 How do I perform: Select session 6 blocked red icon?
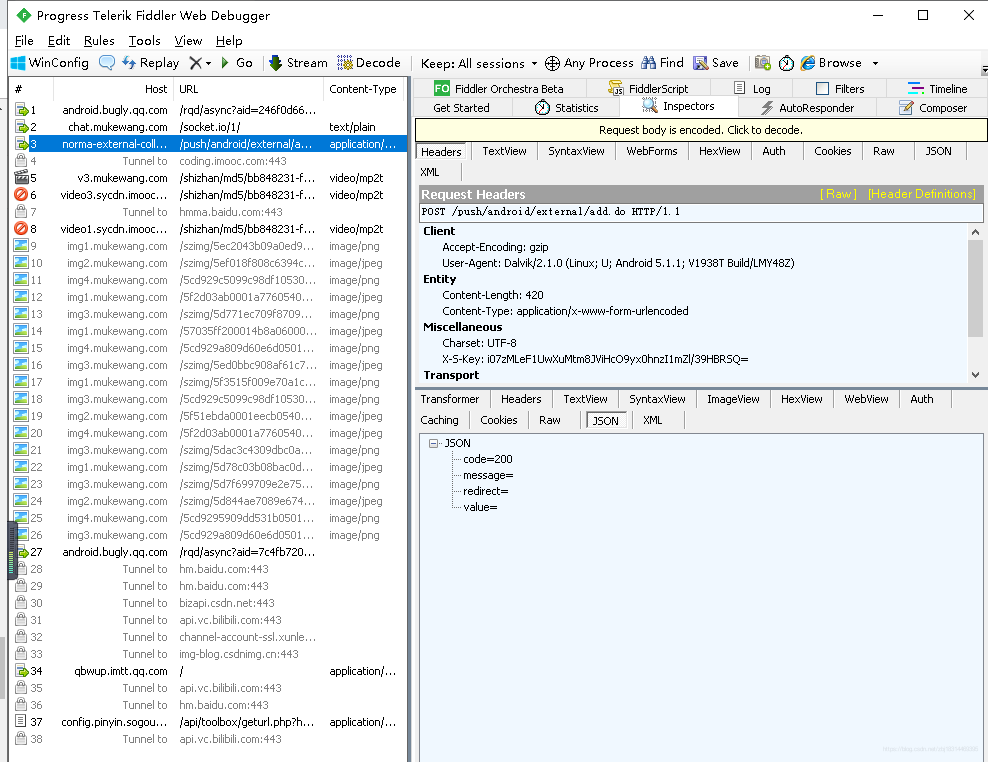21,195
